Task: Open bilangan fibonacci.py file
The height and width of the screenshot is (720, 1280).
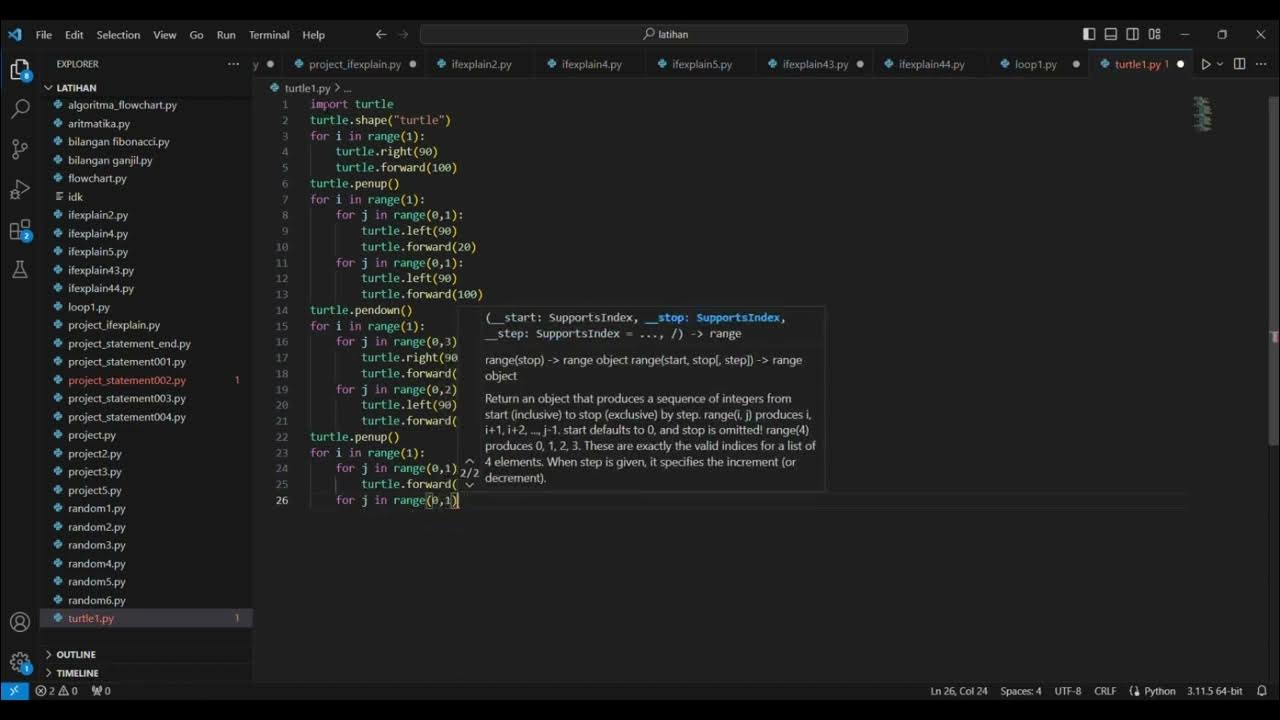Action: click(118, 142)
